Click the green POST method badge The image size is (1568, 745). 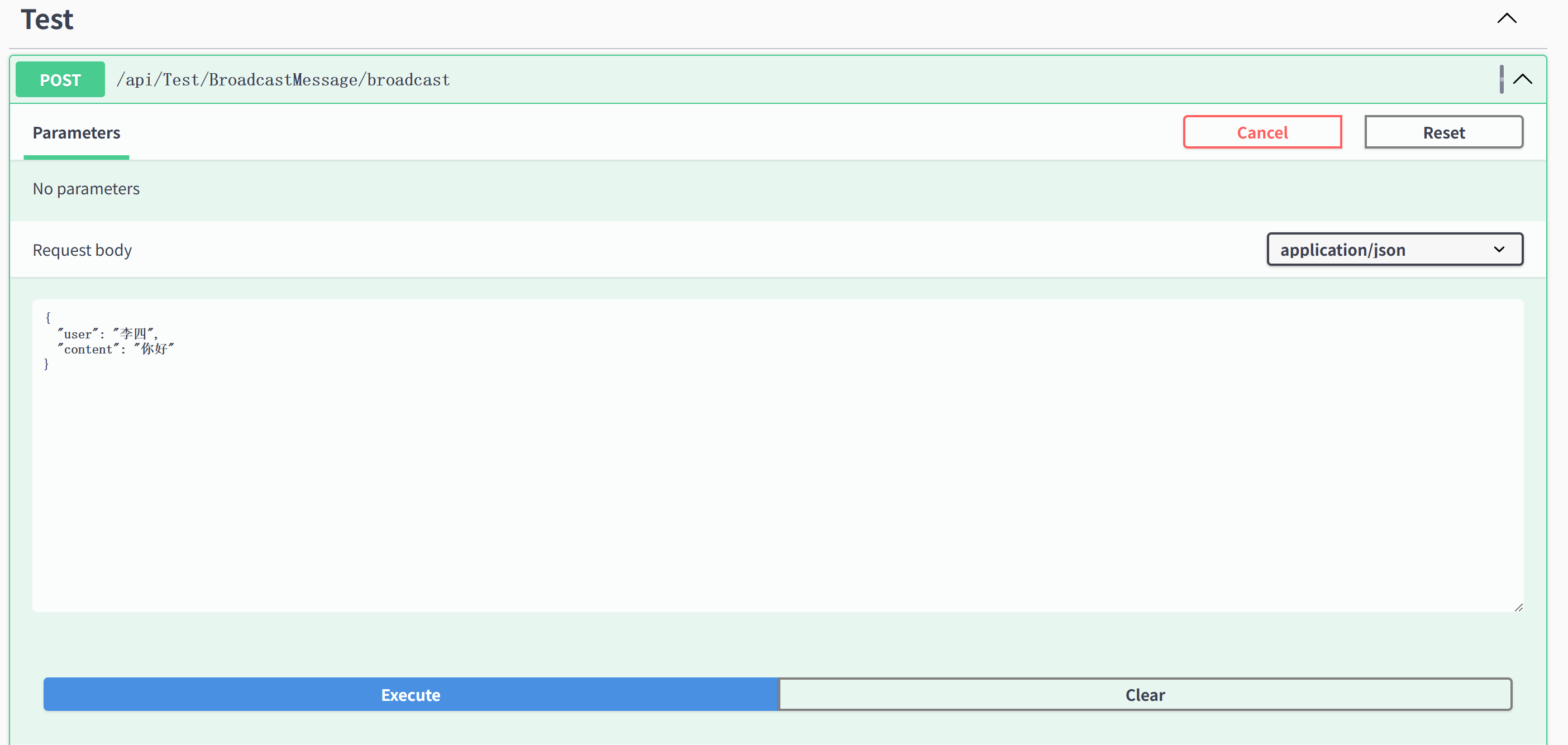(x=60, y=80)
